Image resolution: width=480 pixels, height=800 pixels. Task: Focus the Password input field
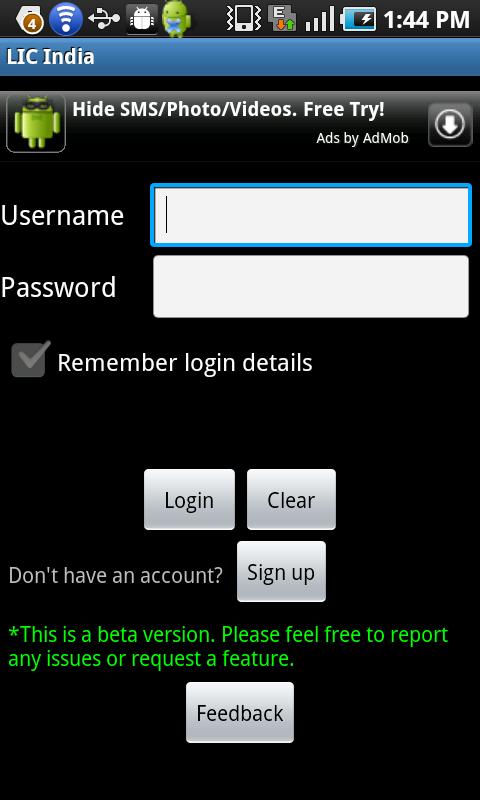point(311,287)
